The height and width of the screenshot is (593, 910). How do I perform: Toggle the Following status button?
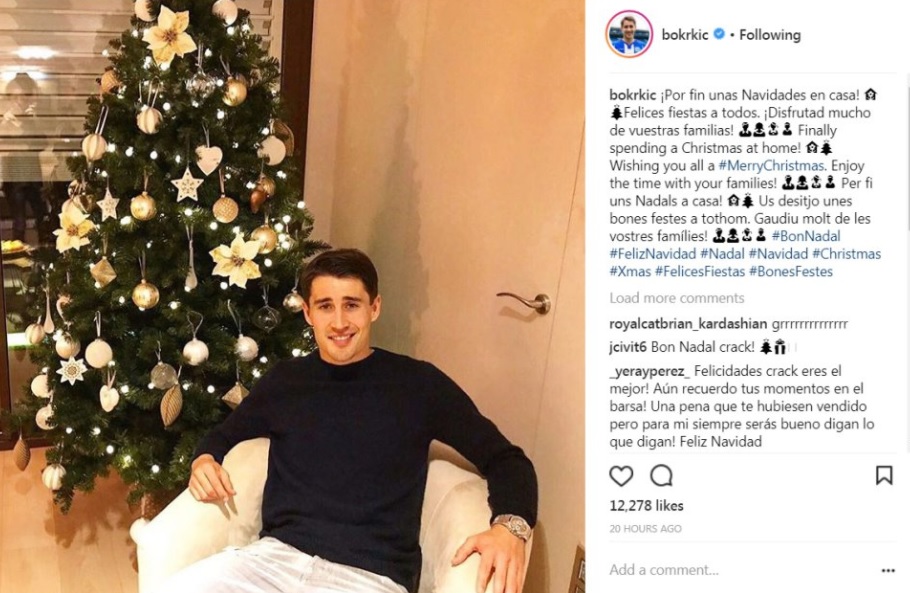pyautogui.click(x=770, y=35)
